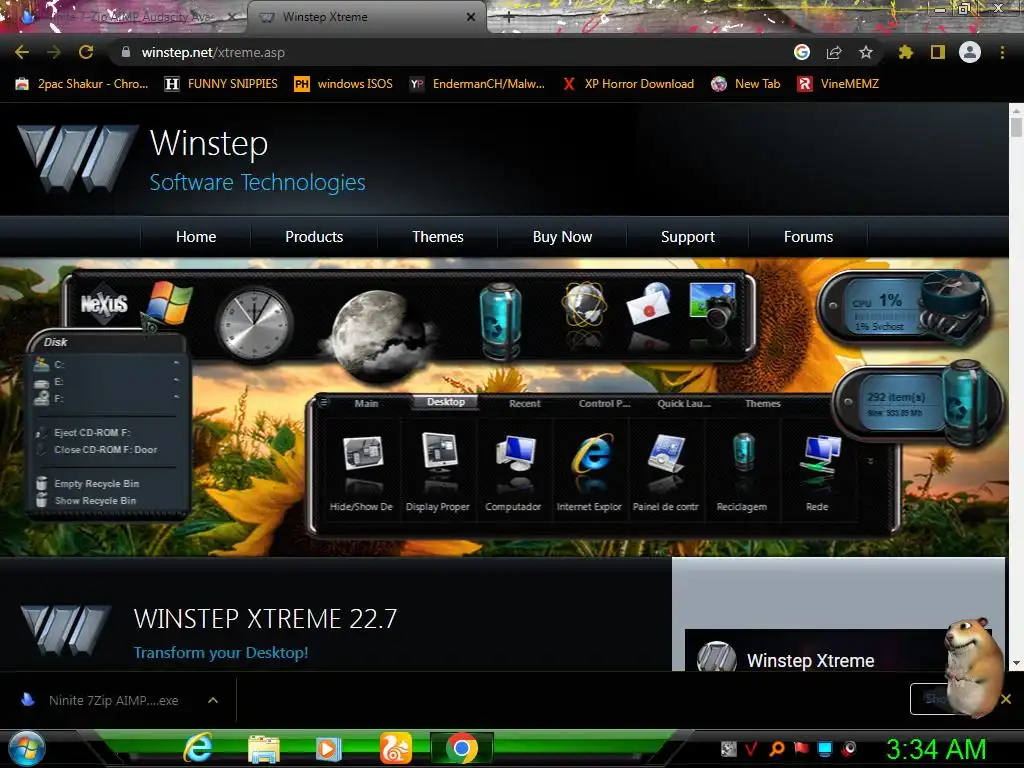1024x768 pixels.
Task: Open XP Horror Download bookmark
Action: coord(628,84)
